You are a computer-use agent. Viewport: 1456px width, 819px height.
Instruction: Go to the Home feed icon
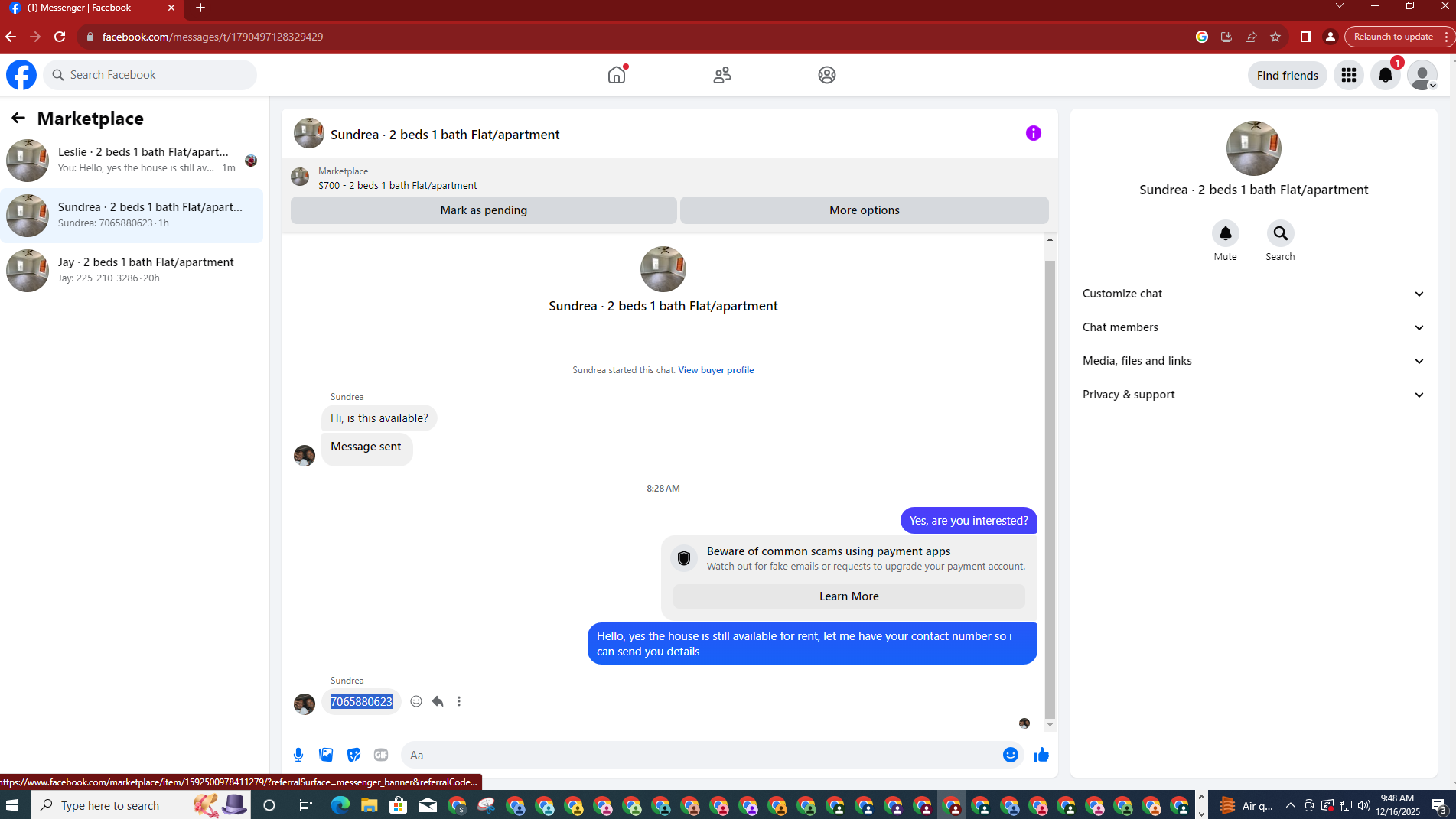coord(617,75)
